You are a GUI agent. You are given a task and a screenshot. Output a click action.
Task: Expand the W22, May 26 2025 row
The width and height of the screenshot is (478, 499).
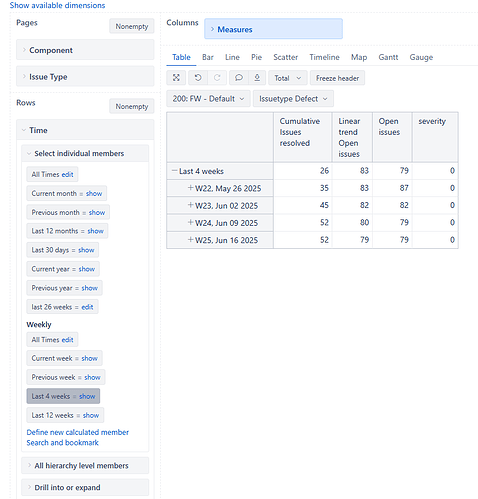190,188
